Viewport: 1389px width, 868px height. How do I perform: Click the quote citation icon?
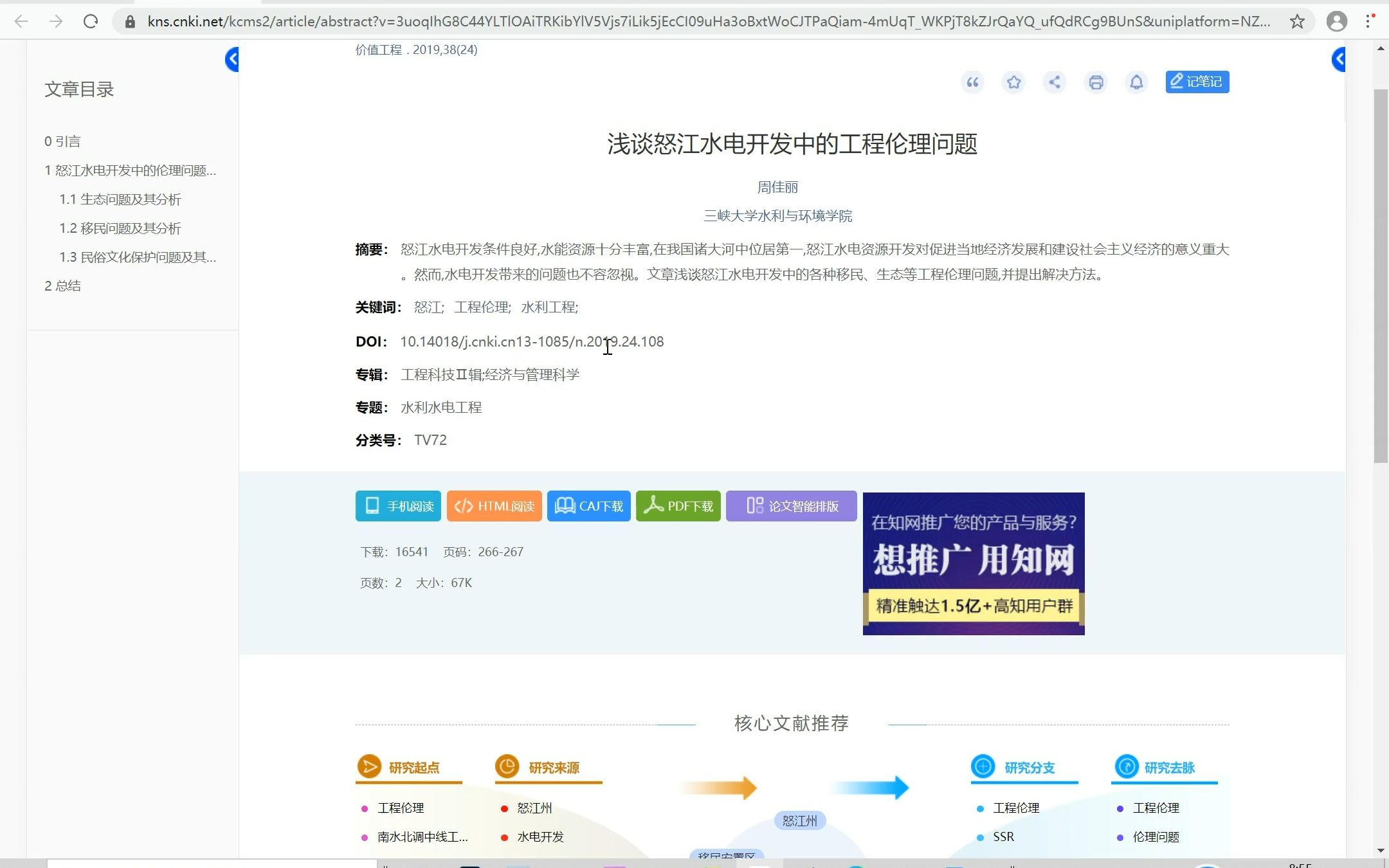[972, 82]
